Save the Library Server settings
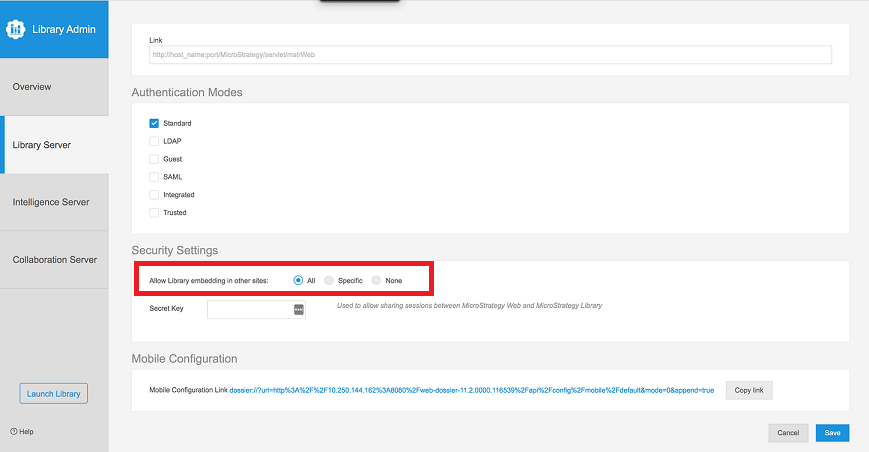The height and width of the screenshot is (452, 869). [x=832, y=433]
